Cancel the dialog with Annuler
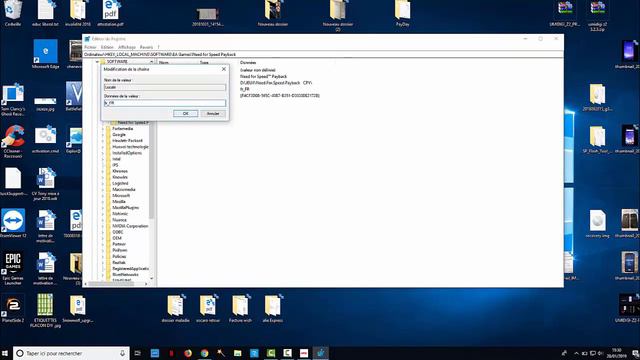This screenshot has height=360, width=640. [213, 113]
